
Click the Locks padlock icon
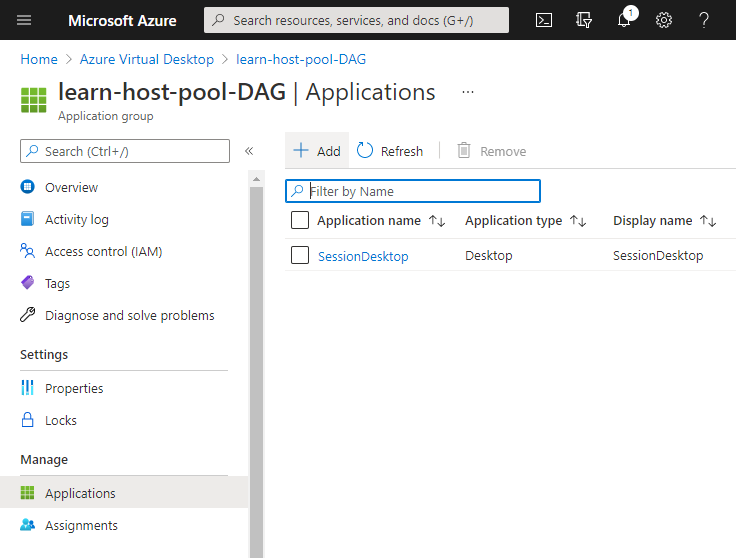(x=28, y=420)
